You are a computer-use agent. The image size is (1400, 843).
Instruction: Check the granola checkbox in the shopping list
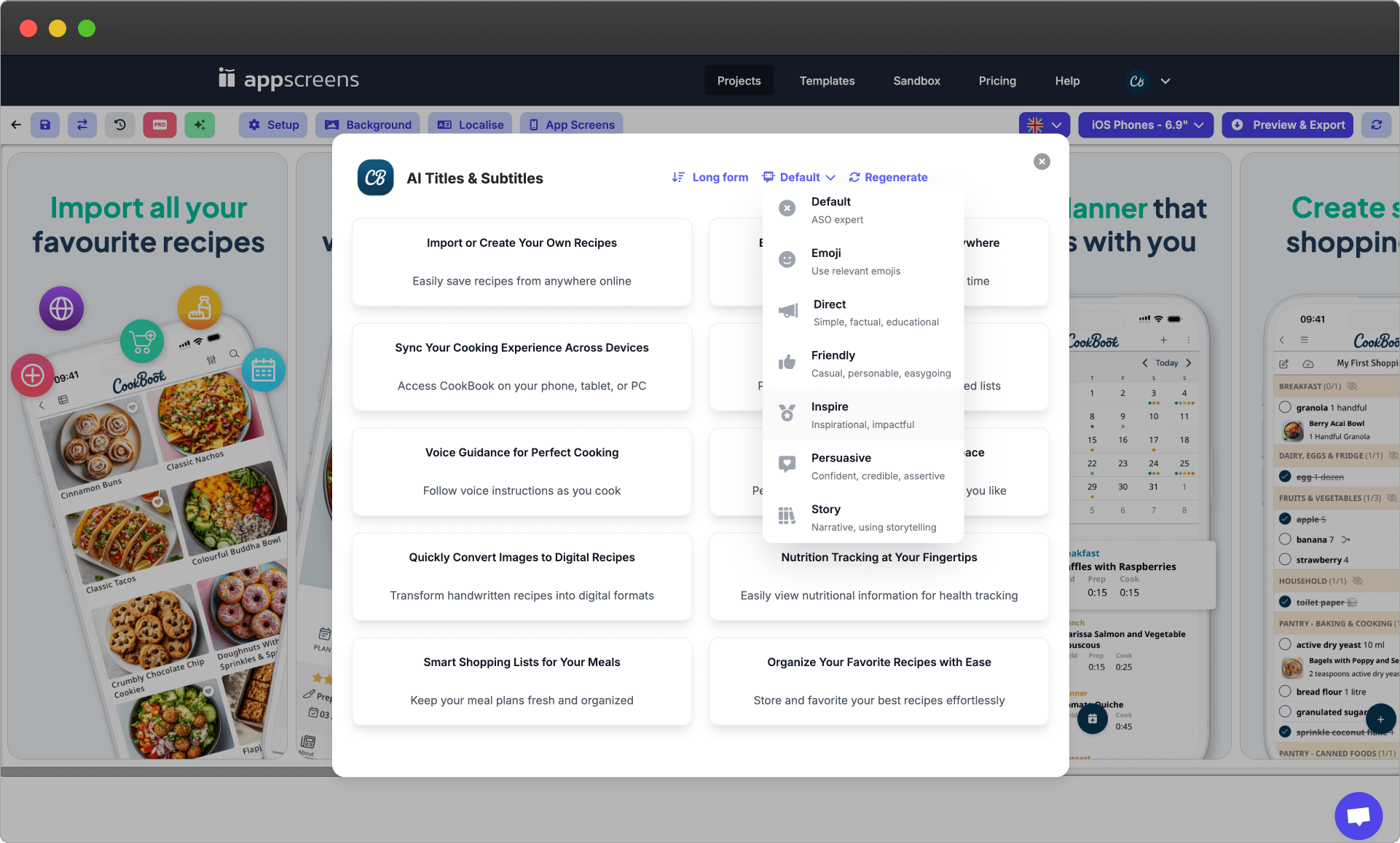coord(1285,408)
